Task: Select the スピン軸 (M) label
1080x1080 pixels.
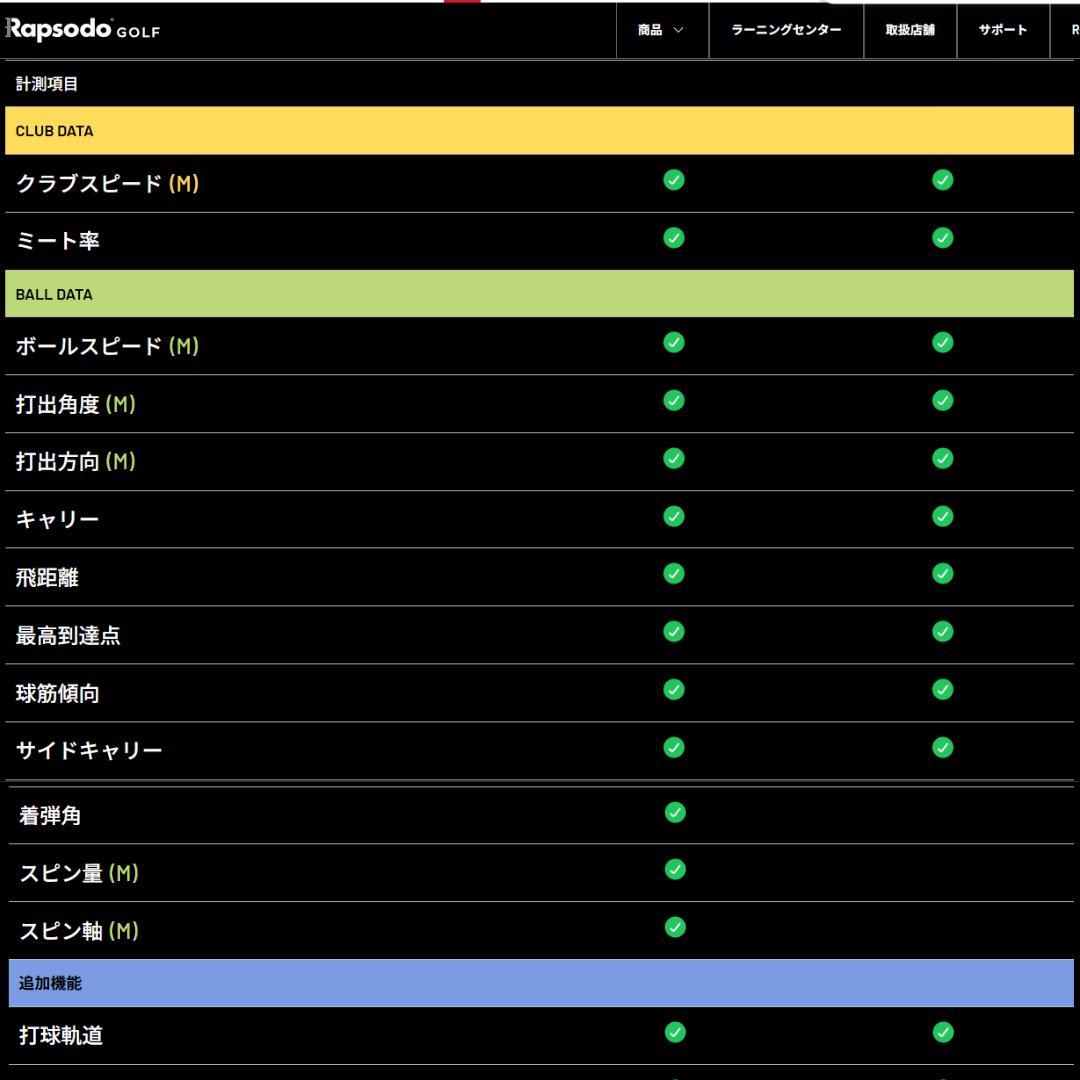Action: tap(79, 931)
